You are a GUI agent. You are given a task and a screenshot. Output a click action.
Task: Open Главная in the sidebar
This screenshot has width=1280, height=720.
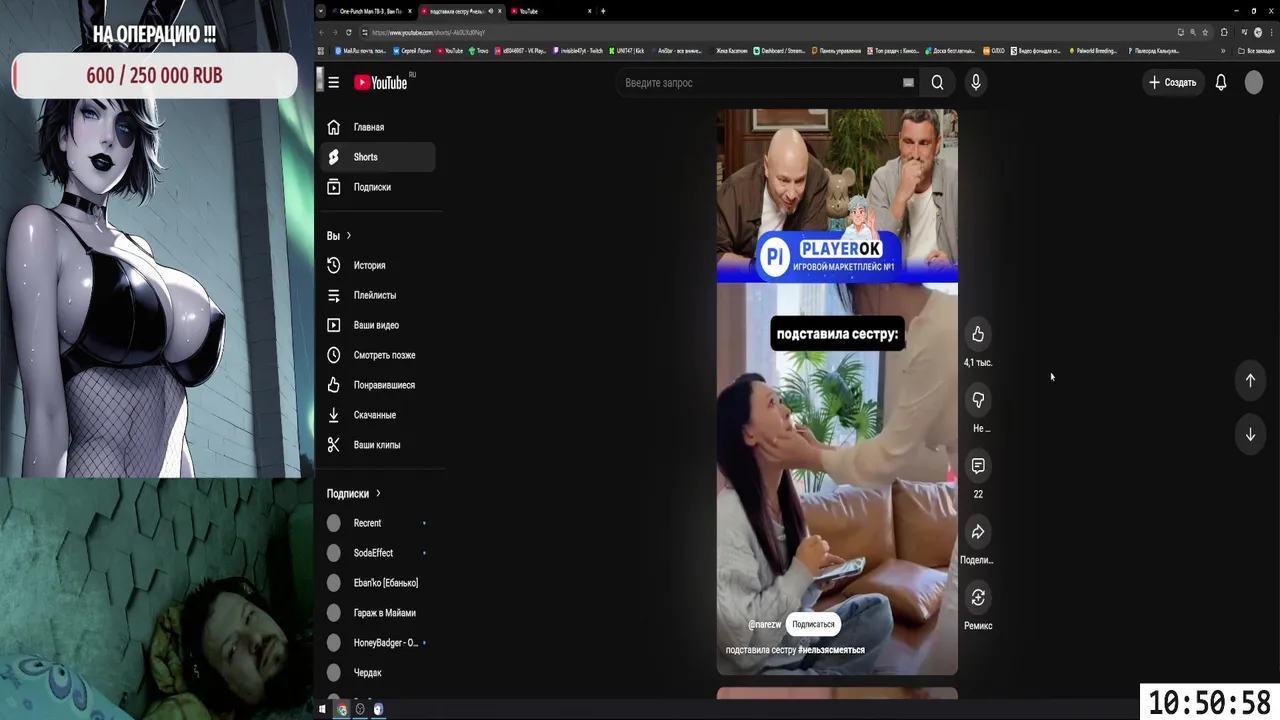pyautogui.click(x=378, y=127)
